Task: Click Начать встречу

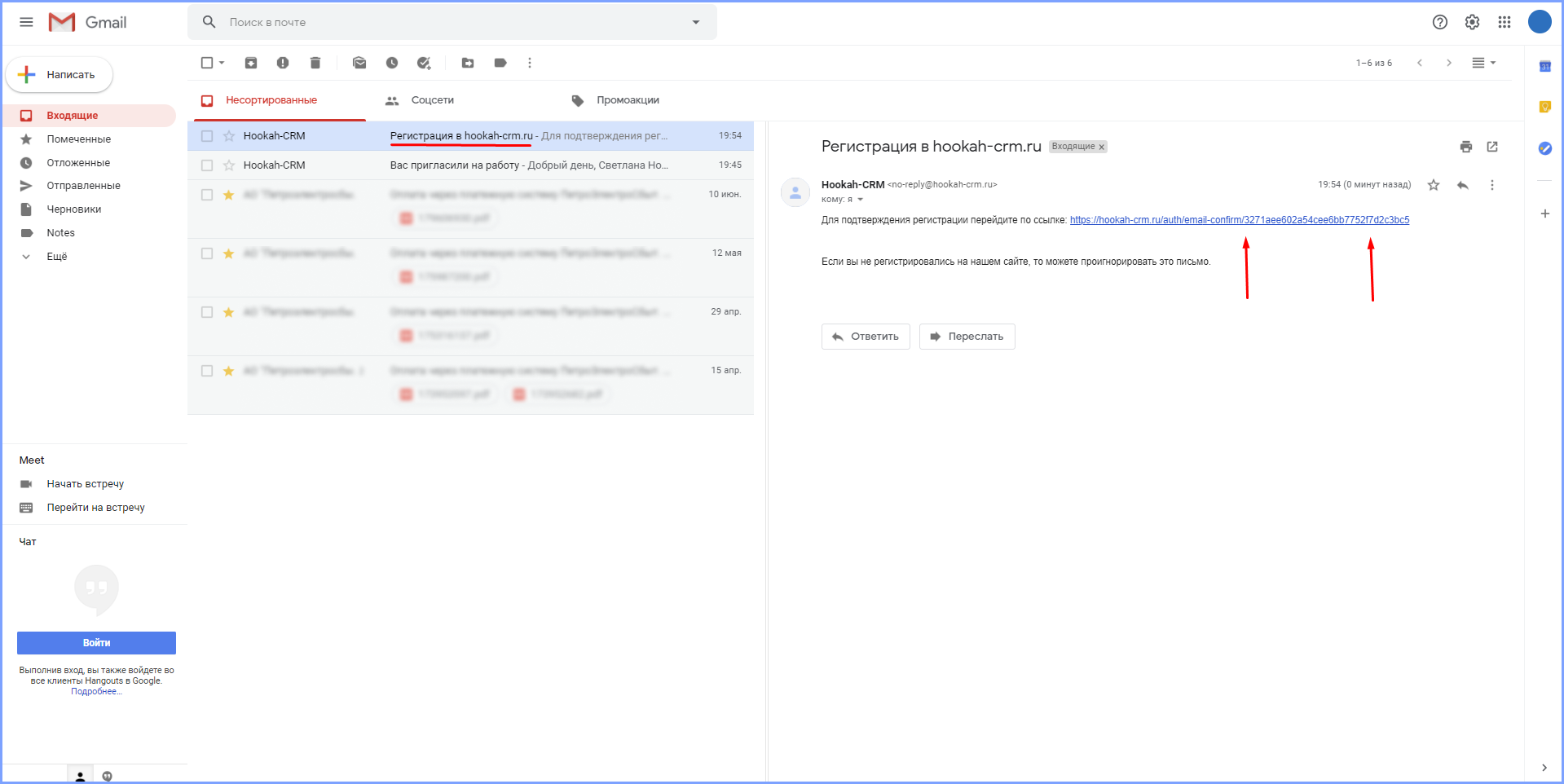Action: [x=85, y=484]
